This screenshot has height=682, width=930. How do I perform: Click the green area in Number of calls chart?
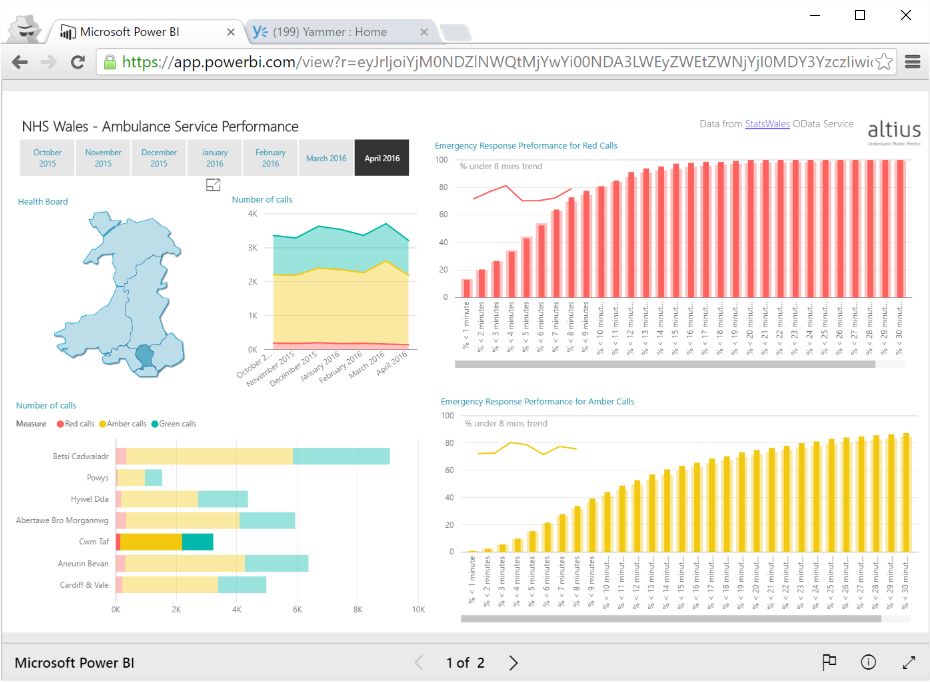click(x=341, y=250)
